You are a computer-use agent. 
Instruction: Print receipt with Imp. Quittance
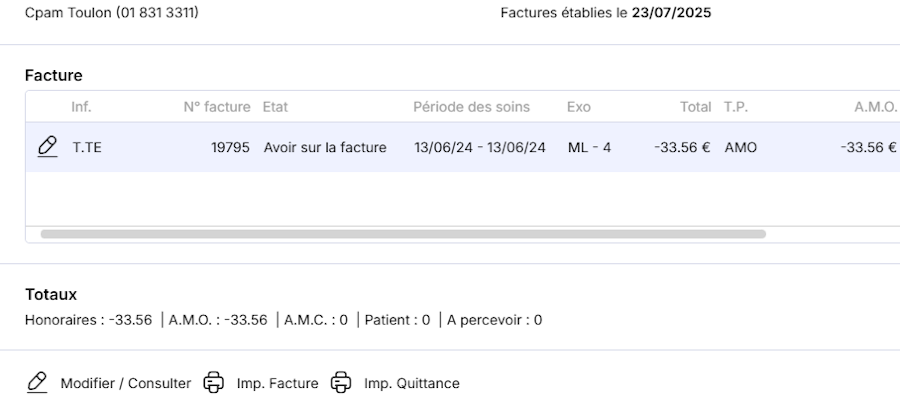pos(411,383)
